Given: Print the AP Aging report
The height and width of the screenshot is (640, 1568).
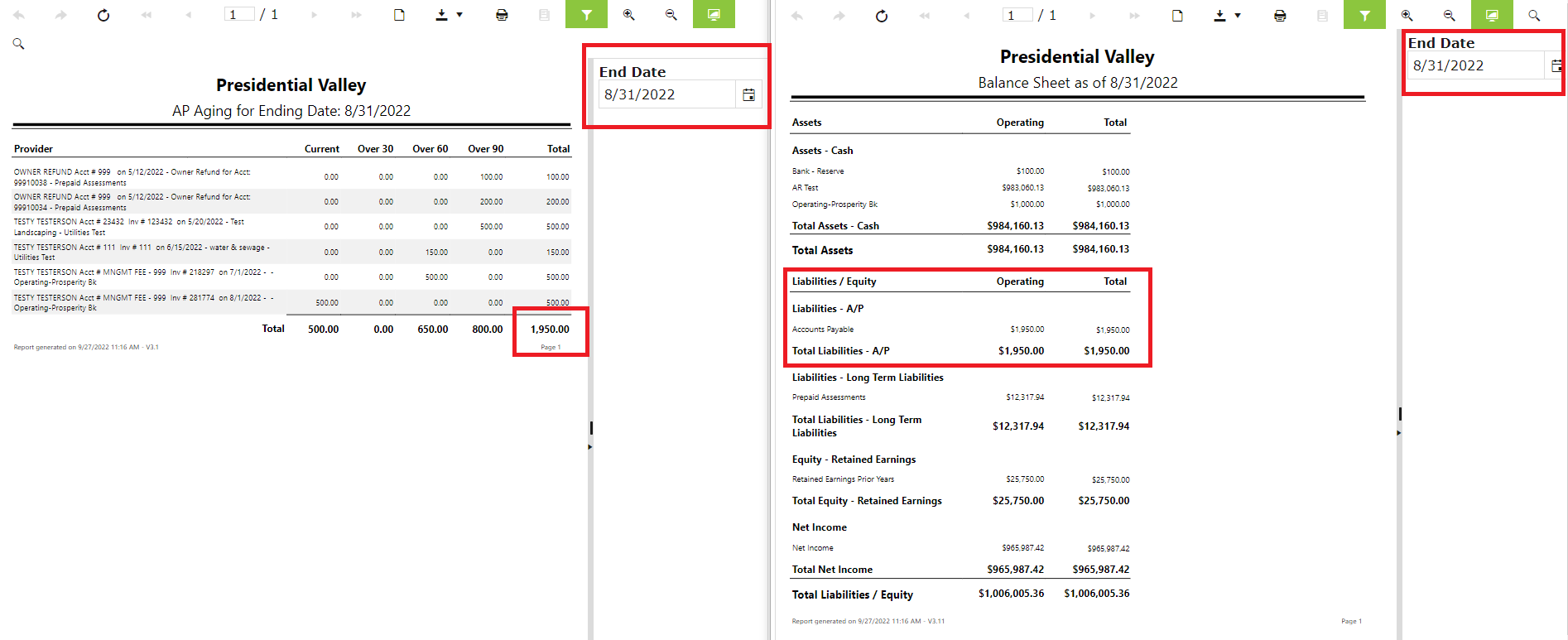Looking at the screenshot, I should tap(502, 15).
